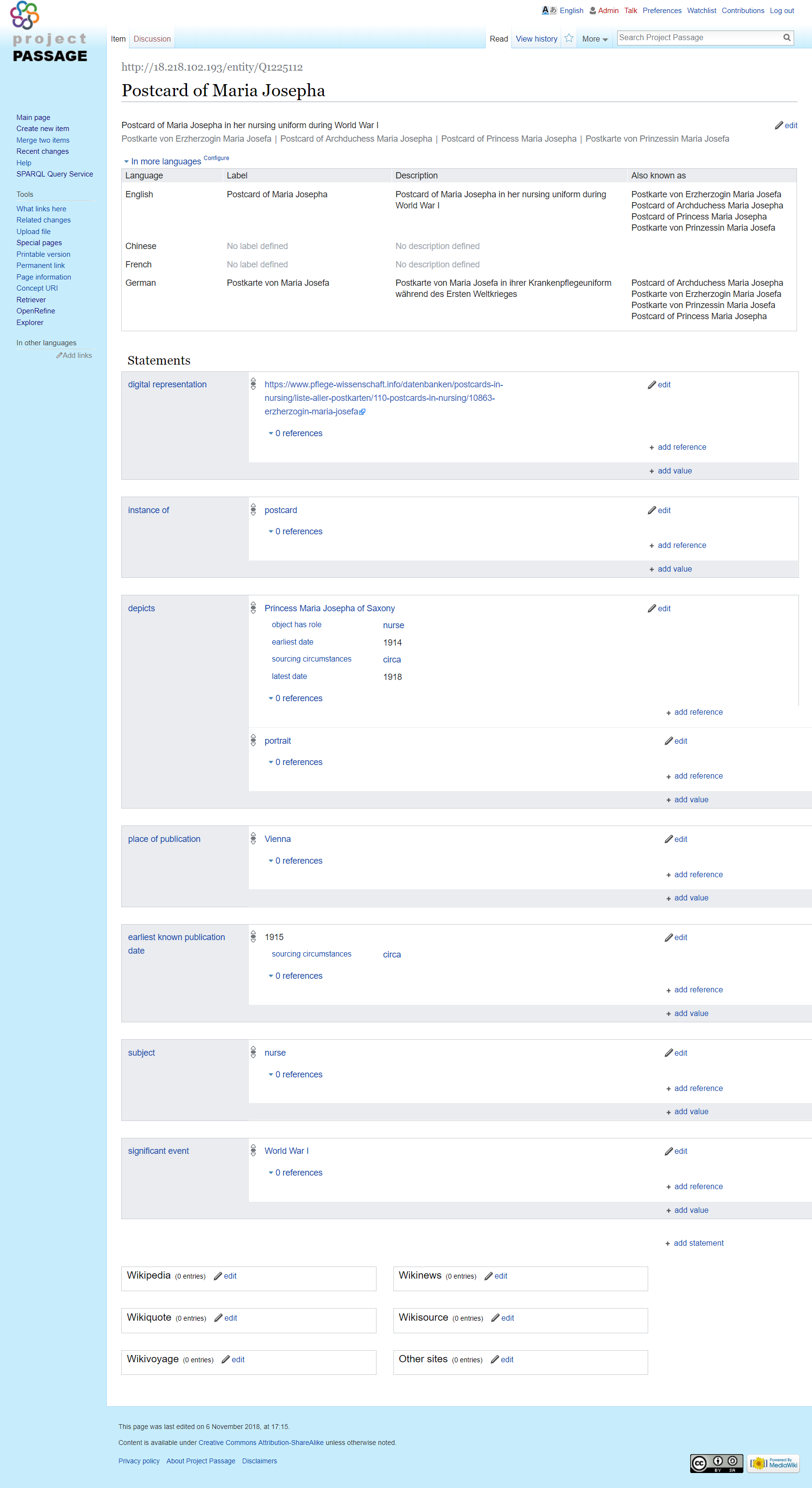Star this page to add to watchlist
Screen dimensions: 812x1488
[x=569, y=38]
